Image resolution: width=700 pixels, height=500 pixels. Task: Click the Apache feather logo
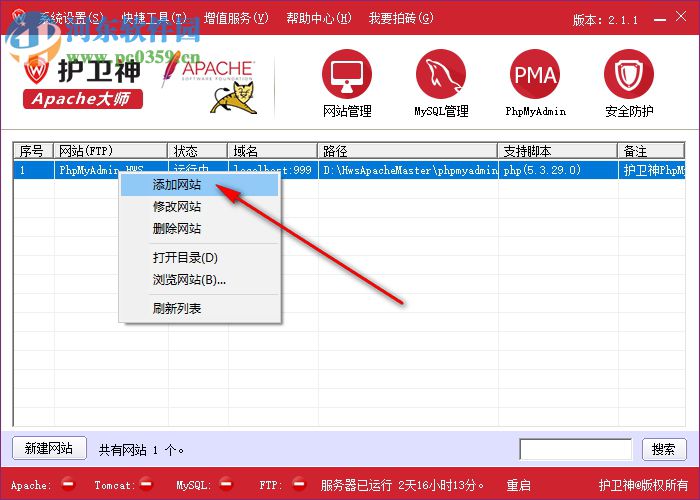[170, 69]
